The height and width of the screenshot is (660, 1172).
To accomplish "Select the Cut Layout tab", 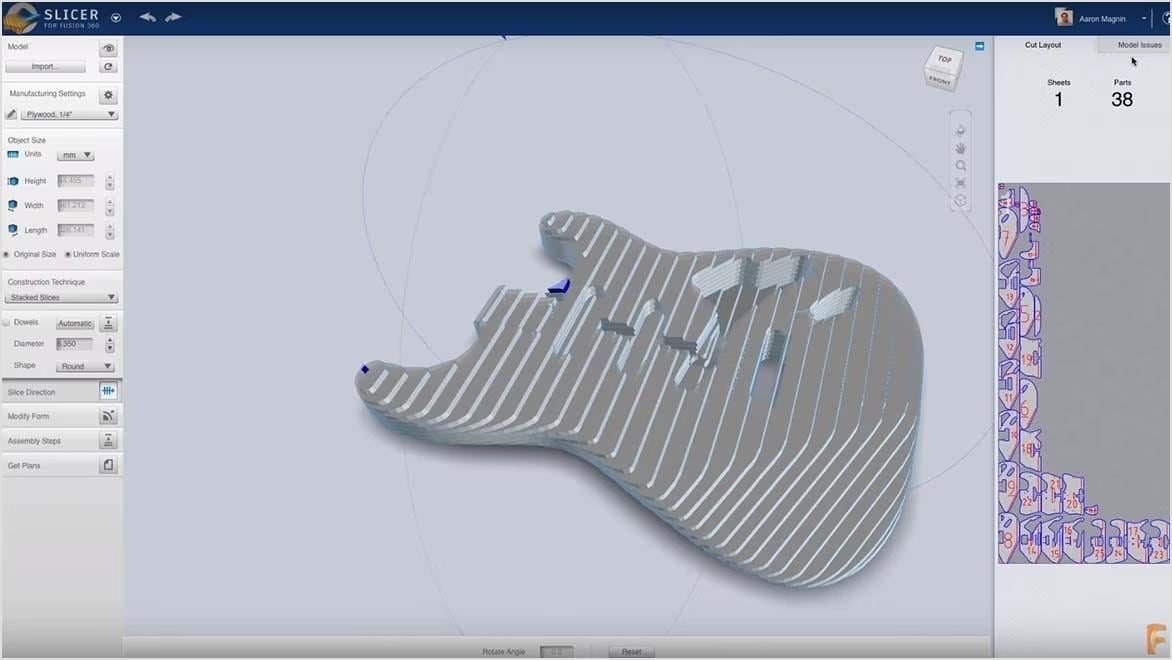I will pos(1042,44).
